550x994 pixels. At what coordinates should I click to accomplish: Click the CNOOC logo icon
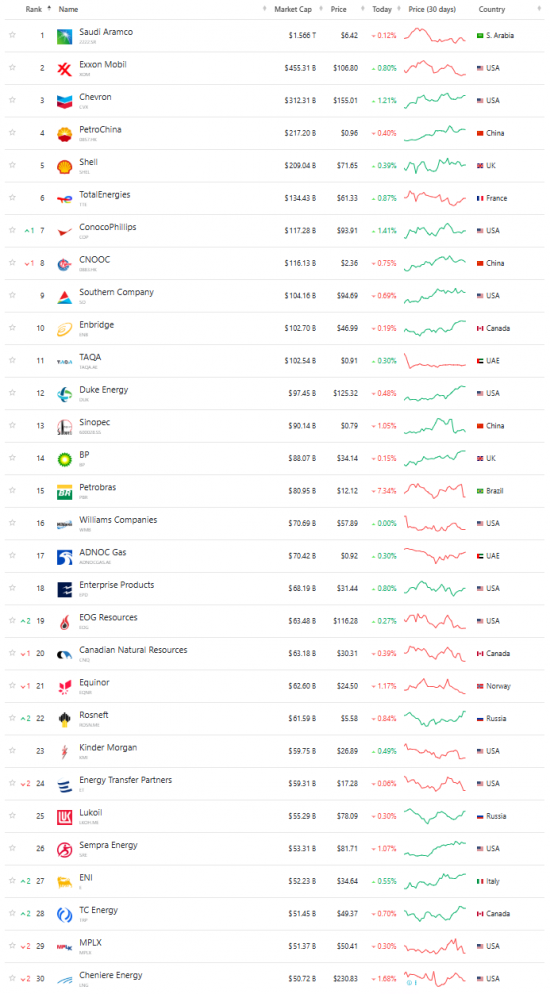[65, 264]
